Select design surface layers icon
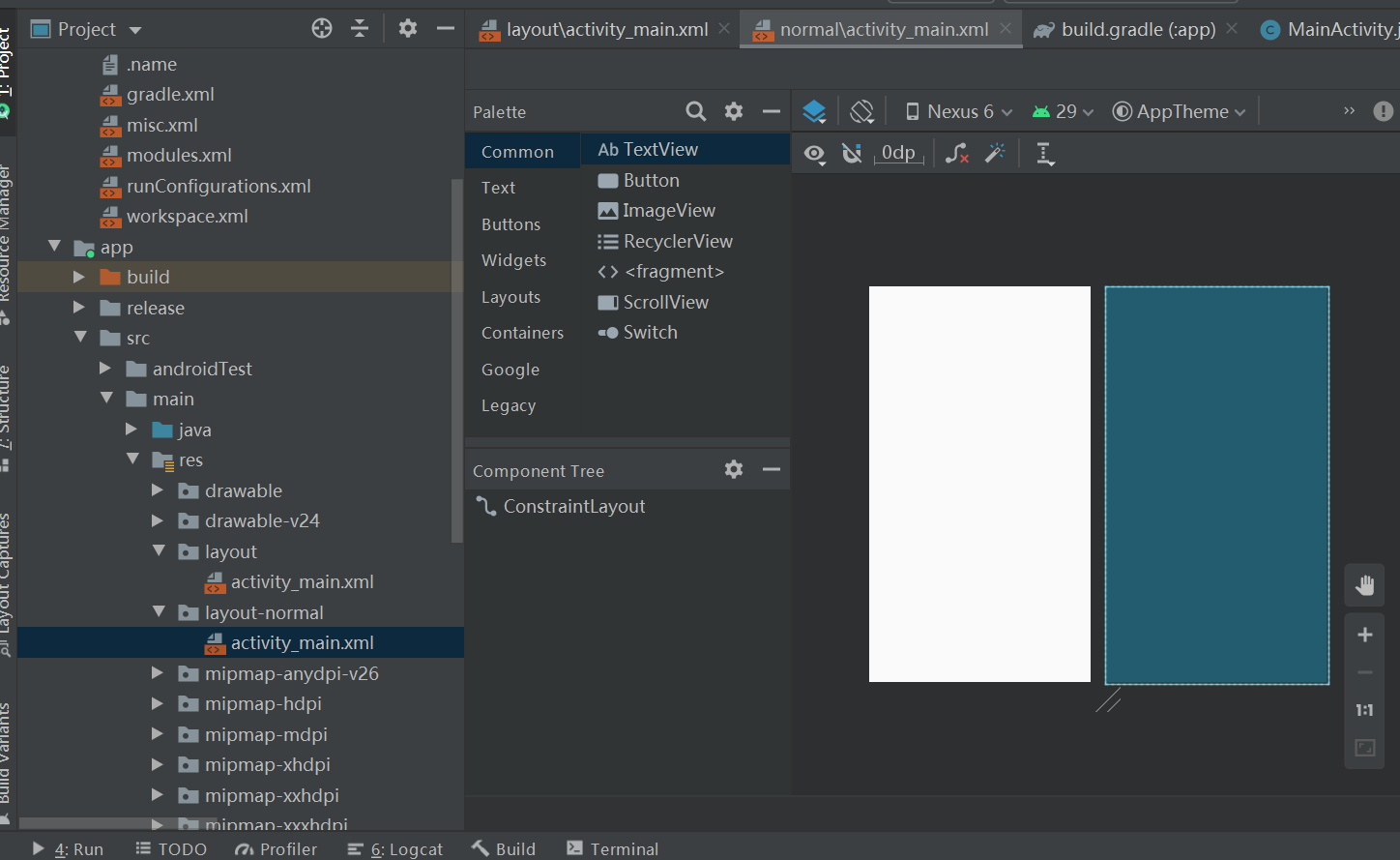The width and height of the screenshot is (1400, 860). tap(814, 111)
